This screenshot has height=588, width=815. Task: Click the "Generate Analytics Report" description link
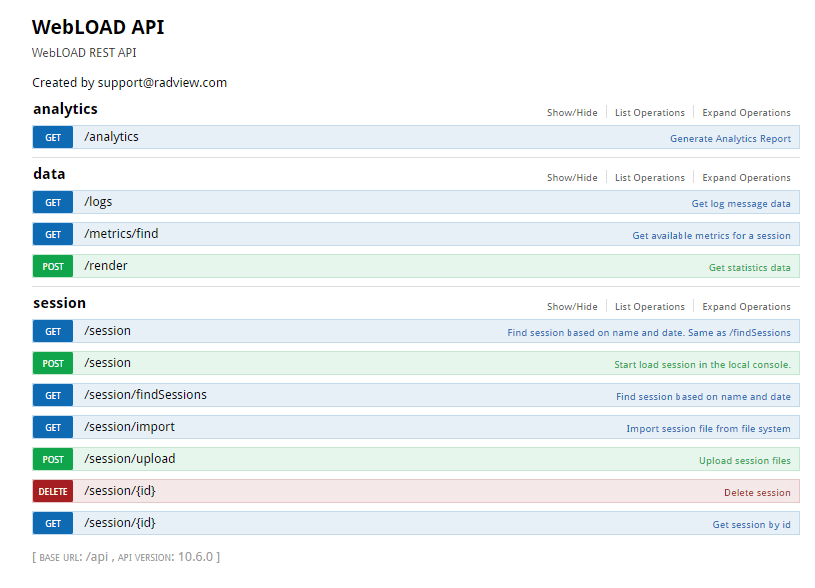coord(730,139)
